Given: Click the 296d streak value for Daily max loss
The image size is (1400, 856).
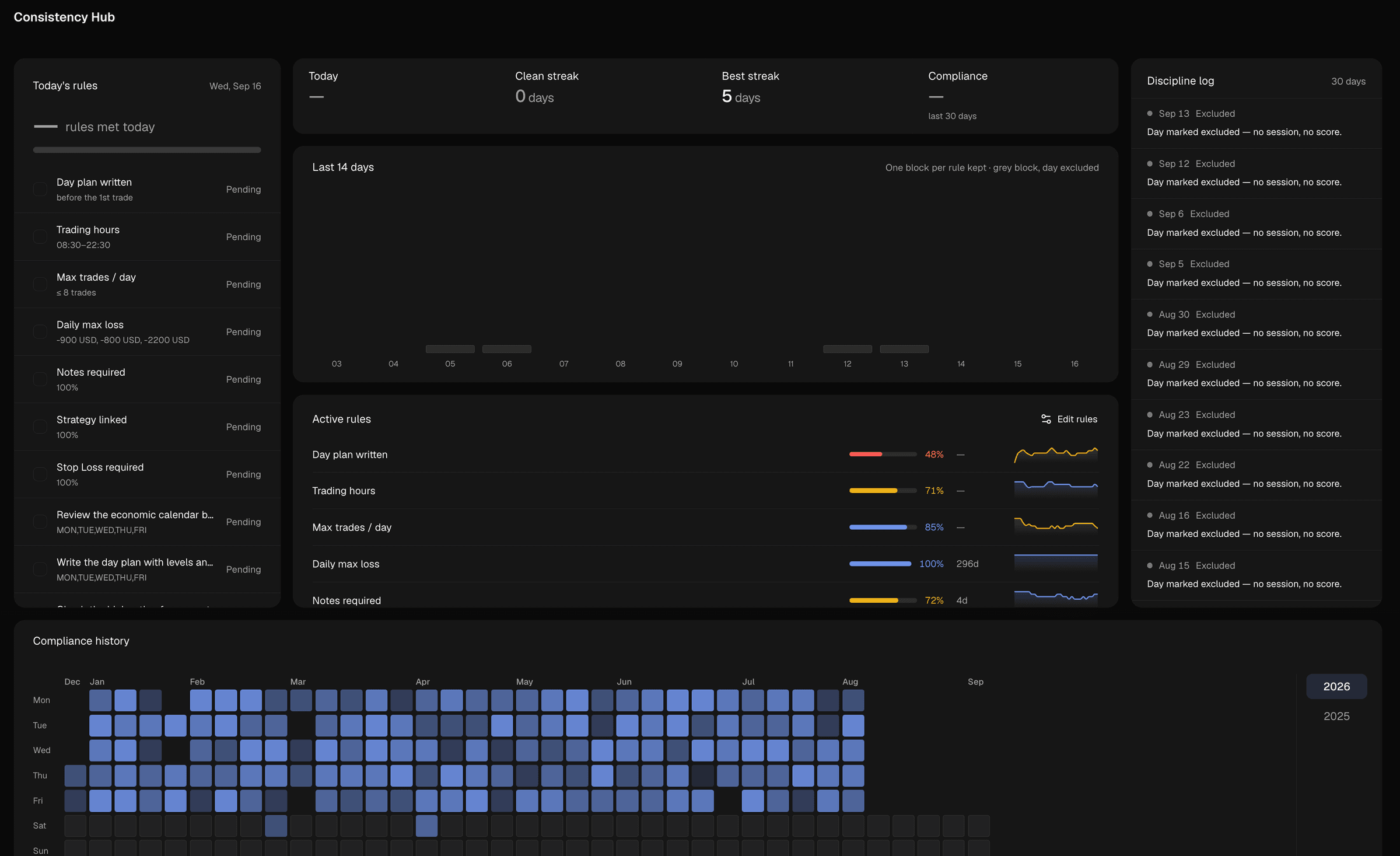Looking at the screenshot, I should point(967,564).
